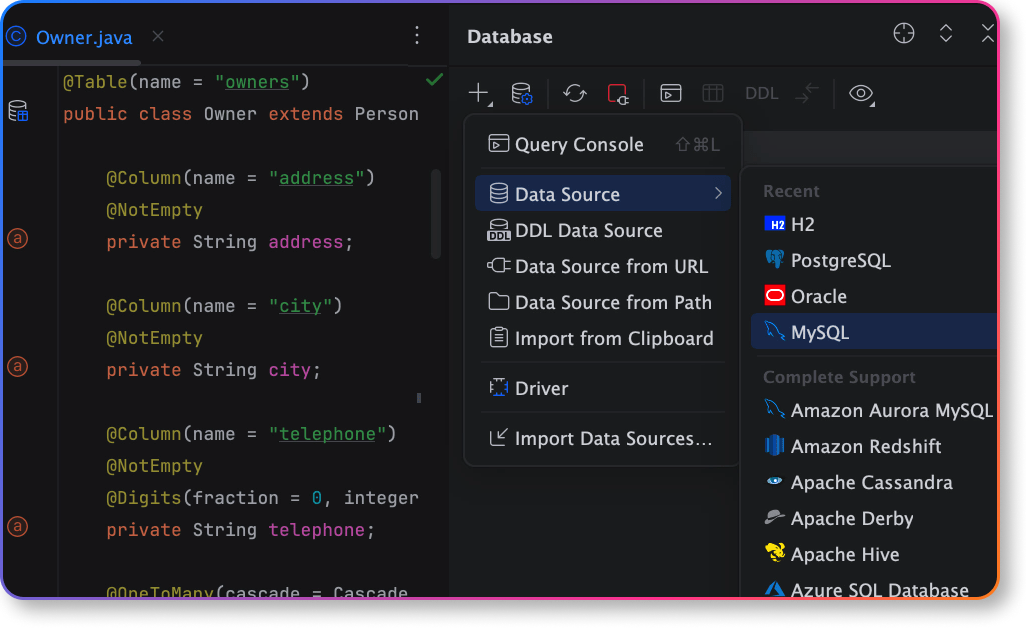Click the database table gutter icon
The width and height of the screenshot is (1026, 628).
pyautogui.click(x=18, y=111)
